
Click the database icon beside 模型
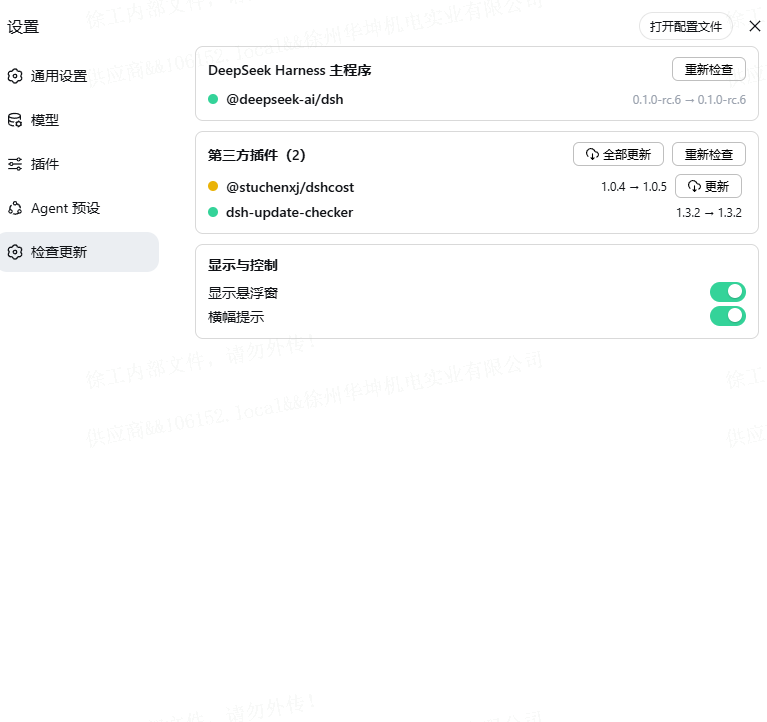15,120
